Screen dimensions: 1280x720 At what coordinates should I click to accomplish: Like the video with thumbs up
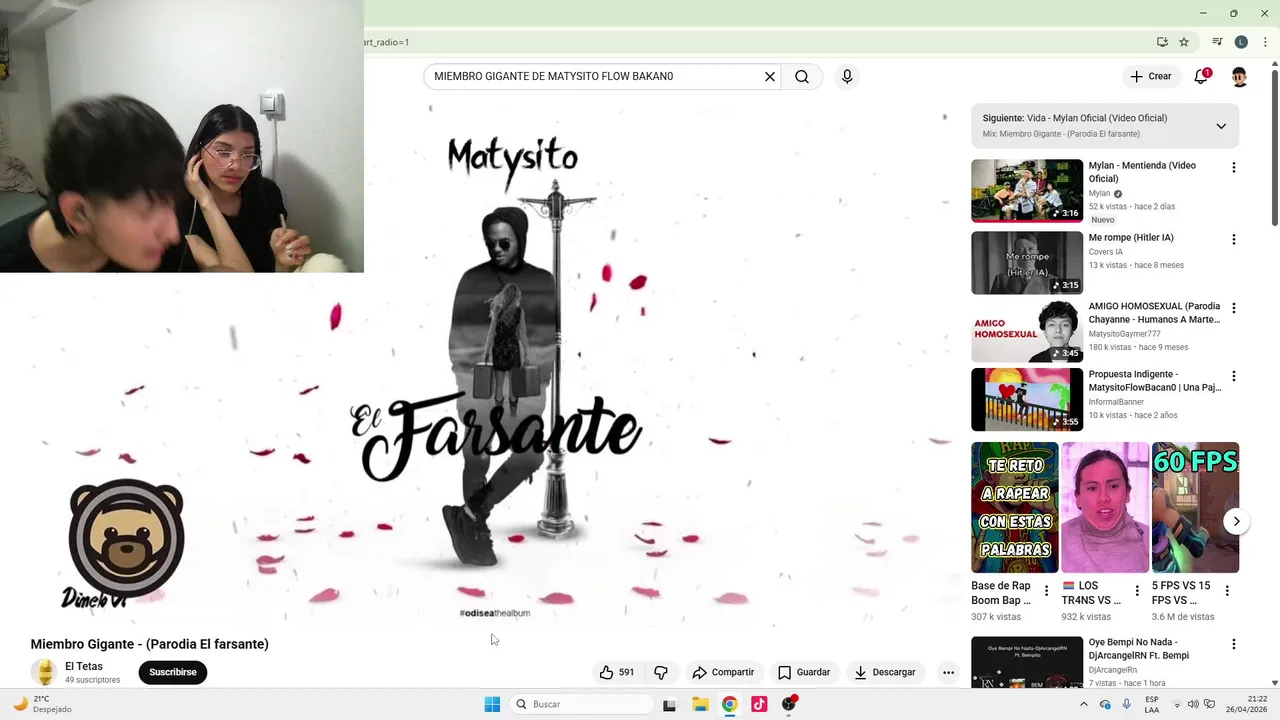tap(617, 672)
